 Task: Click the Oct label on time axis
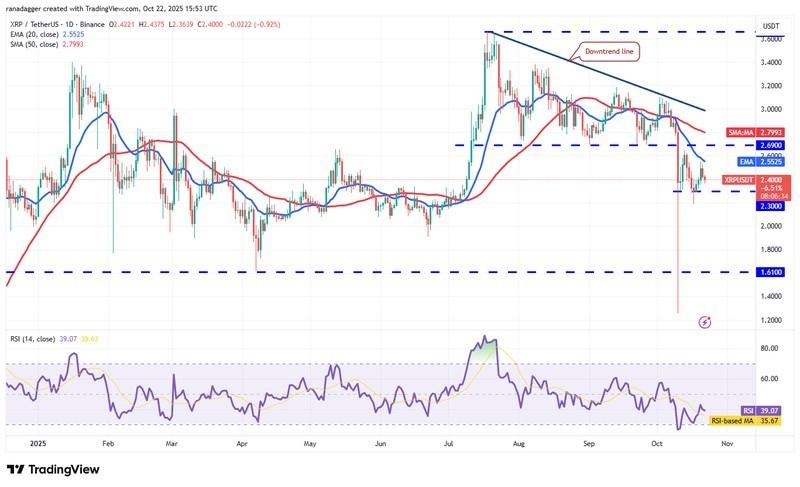click(656, 442)
